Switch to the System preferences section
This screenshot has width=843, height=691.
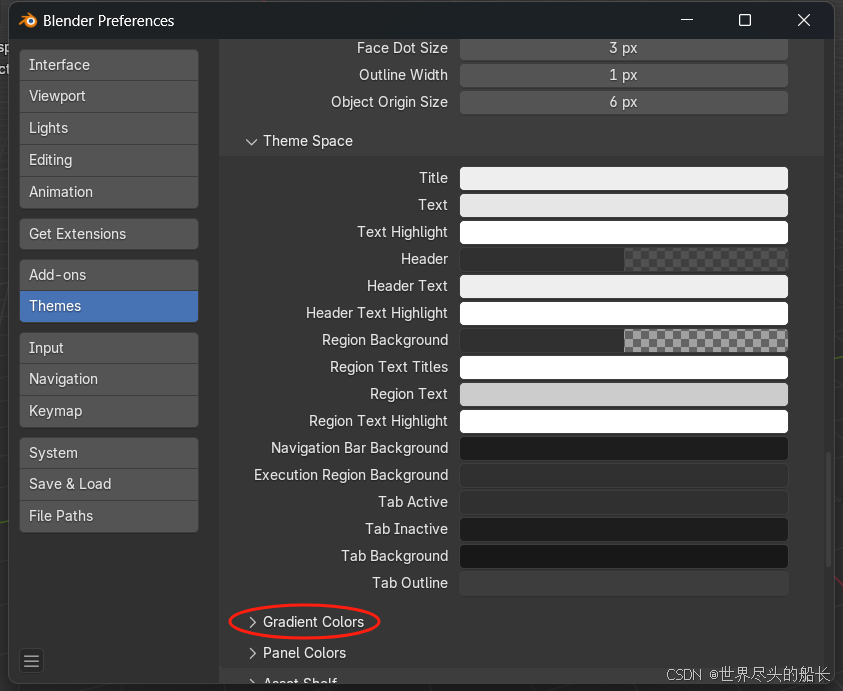[109, 453]
